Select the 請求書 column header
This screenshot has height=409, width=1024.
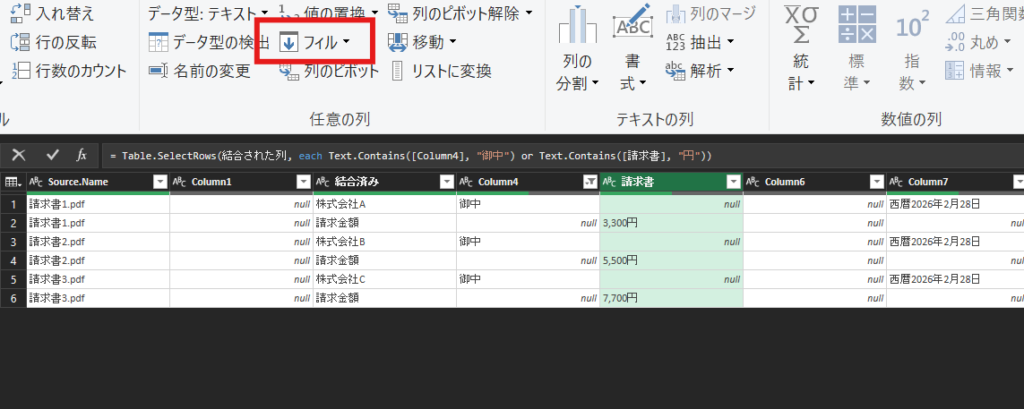(x=660, y=182)
